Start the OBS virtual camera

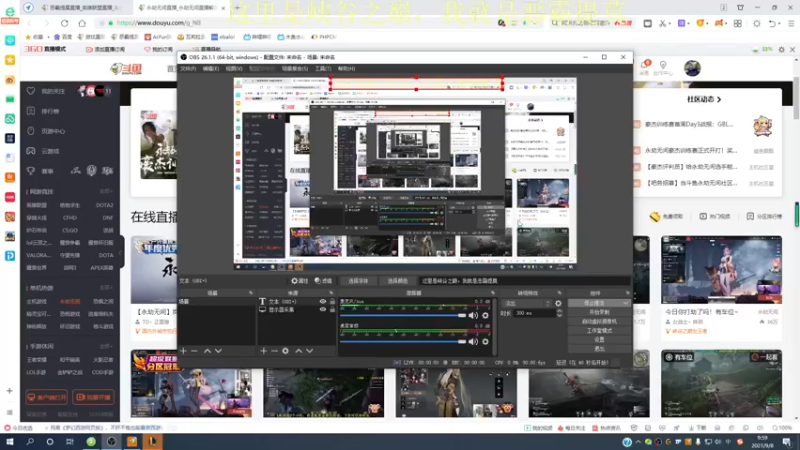point(599,321)
